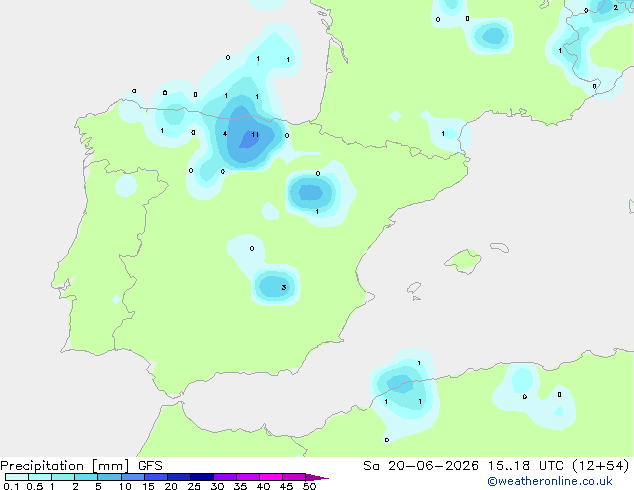This screenshot has width=634, height=490.
Task: Choose the 5–10 mm legend color swatch
Action: point(109,477)
